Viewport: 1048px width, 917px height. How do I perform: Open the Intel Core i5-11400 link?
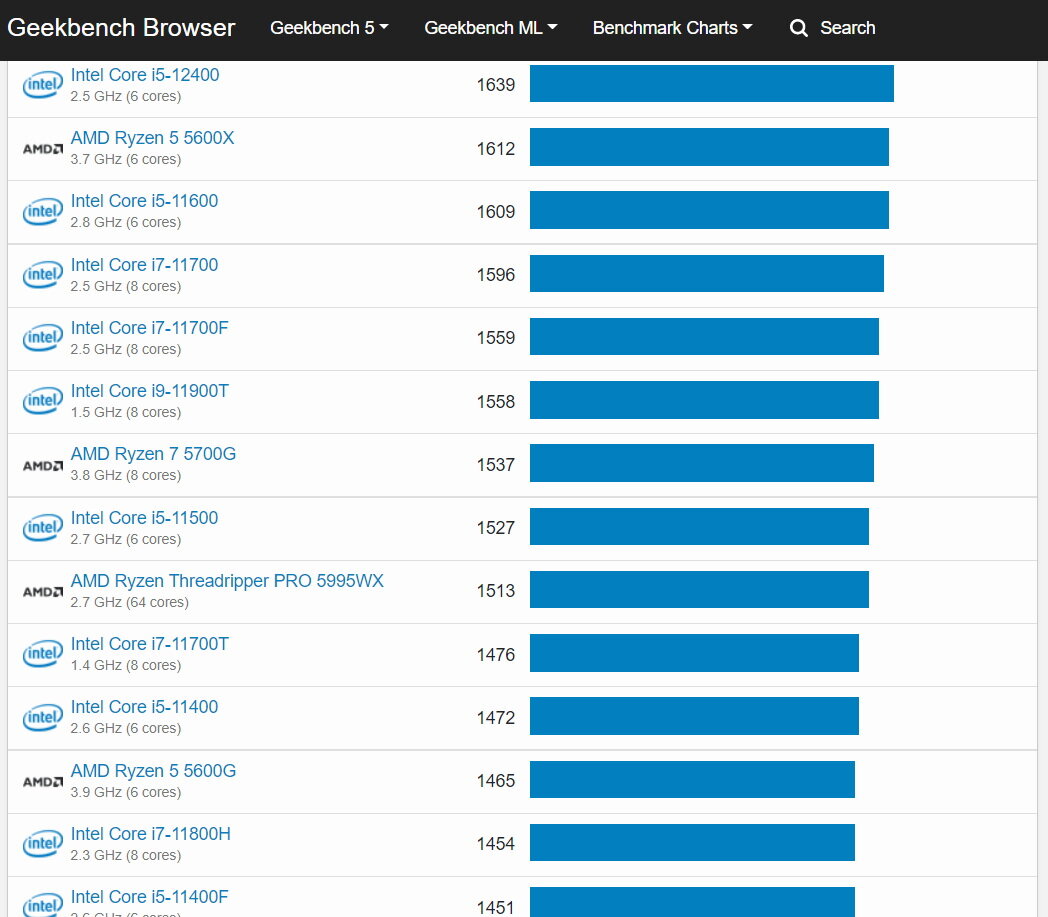tap(144, 706)
